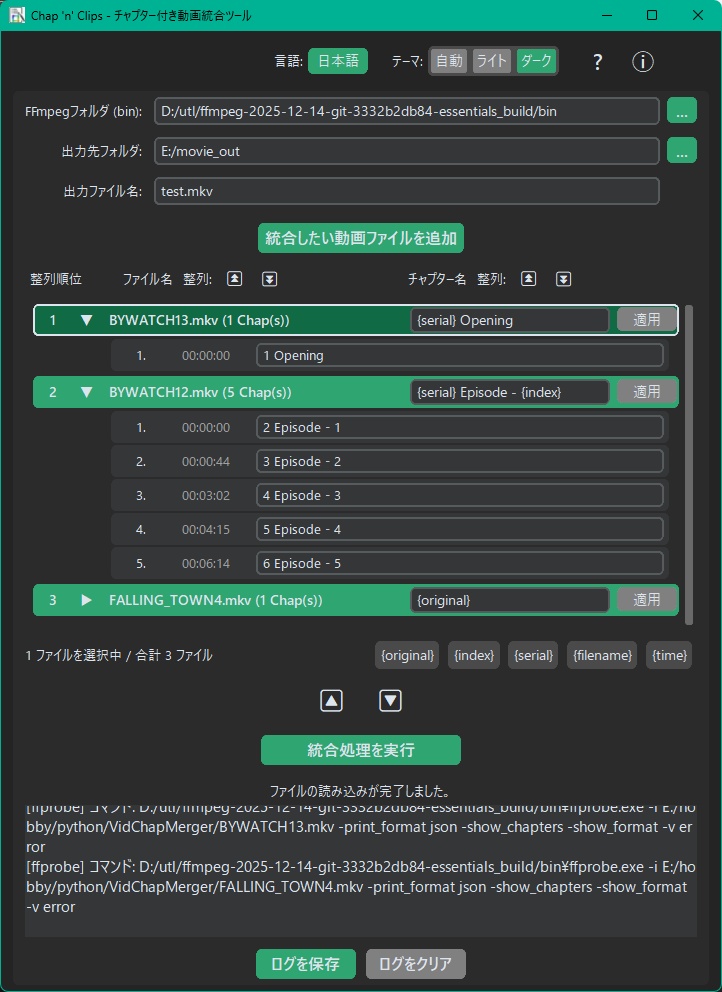Image resolution: width=722 pixels, height=992 pixels.
Task: Run the merge with 統合処理を実行
Action: (x=361, y=750)
